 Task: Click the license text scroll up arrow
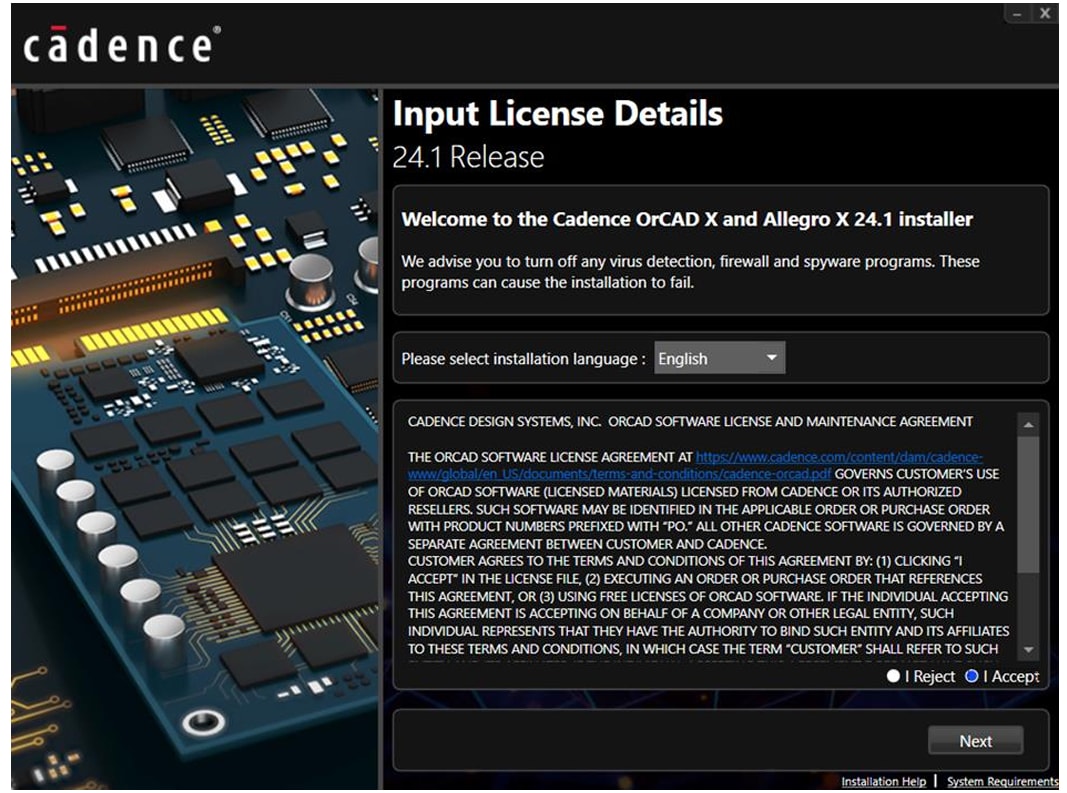tap(1028, 425)
